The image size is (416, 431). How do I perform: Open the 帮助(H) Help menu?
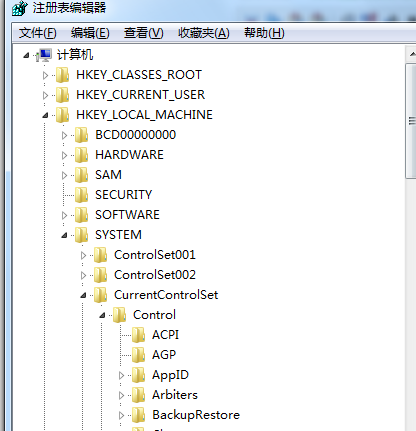[x=264, y=33]
